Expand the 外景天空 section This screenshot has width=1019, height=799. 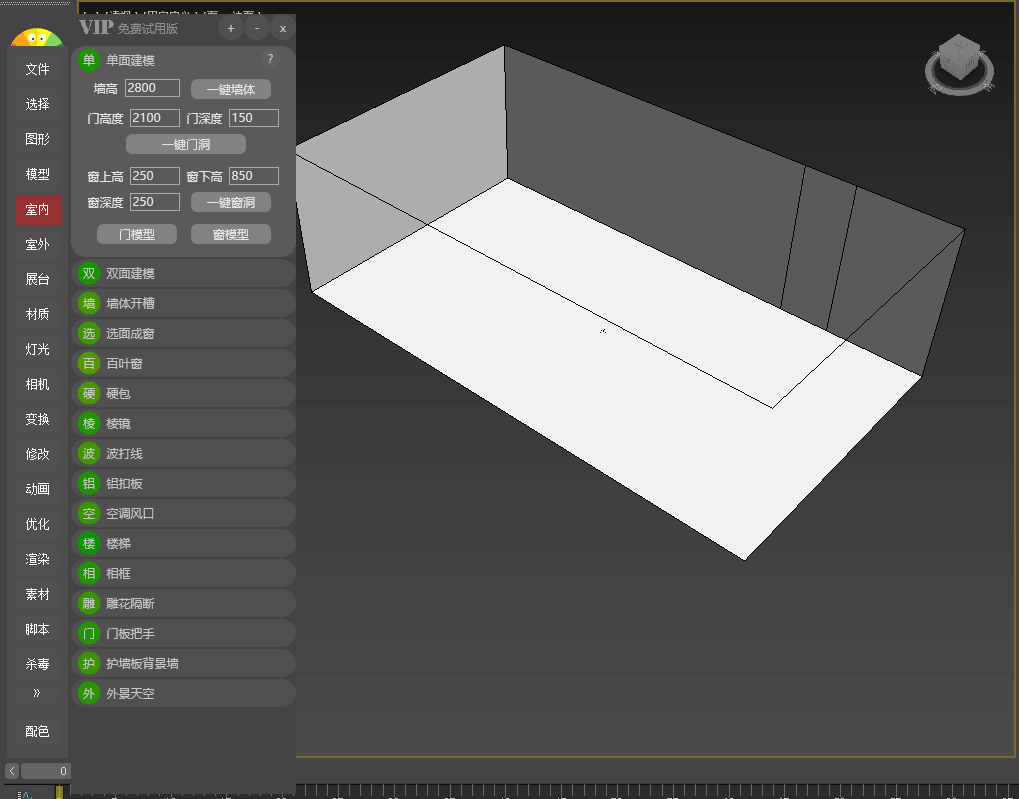[x=183, y=694]
